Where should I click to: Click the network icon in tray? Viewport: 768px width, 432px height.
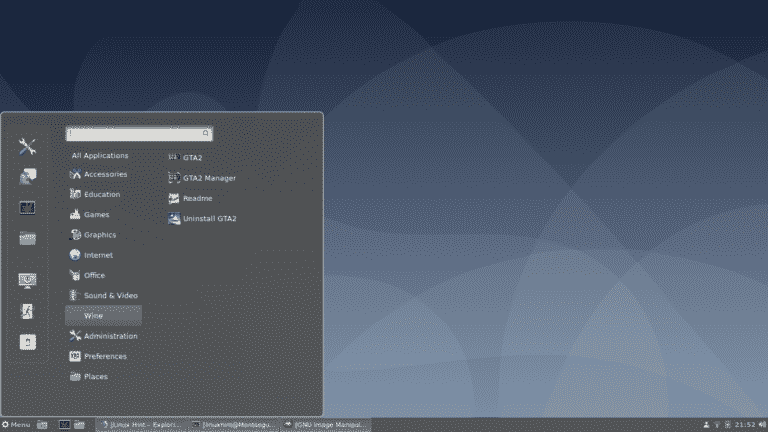(x=717, y=425)
